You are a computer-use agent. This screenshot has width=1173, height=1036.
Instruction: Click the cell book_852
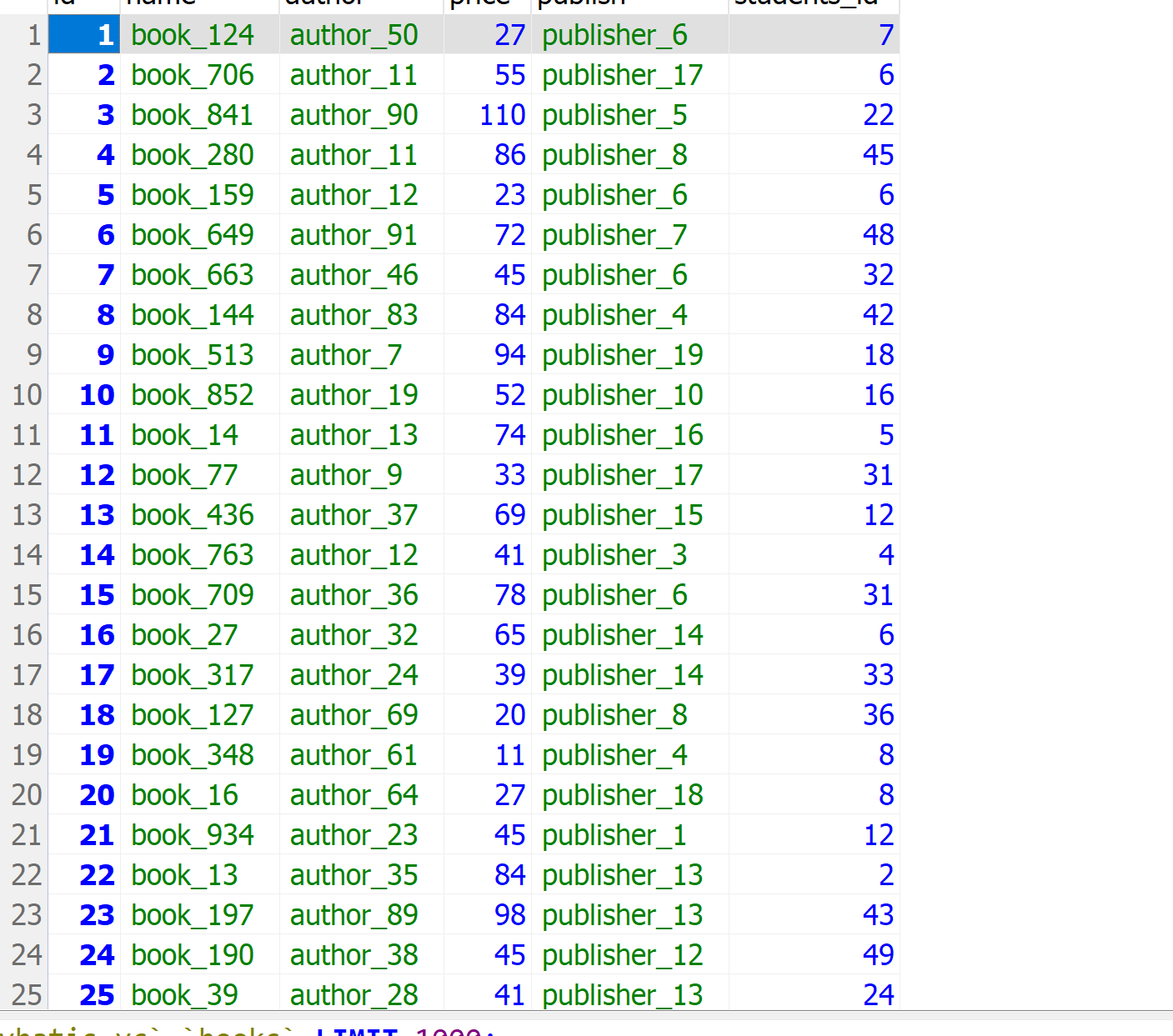[199, 394]
